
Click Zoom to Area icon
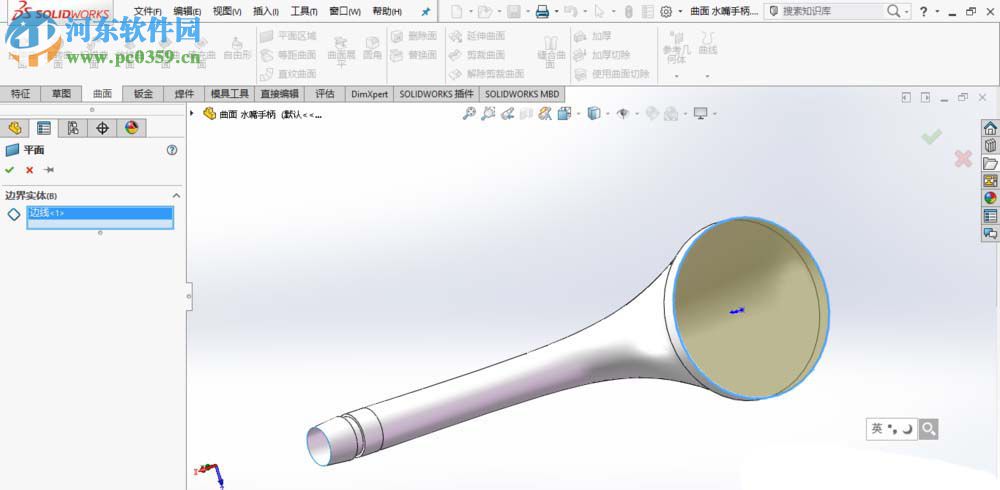[x=488, y=114]
